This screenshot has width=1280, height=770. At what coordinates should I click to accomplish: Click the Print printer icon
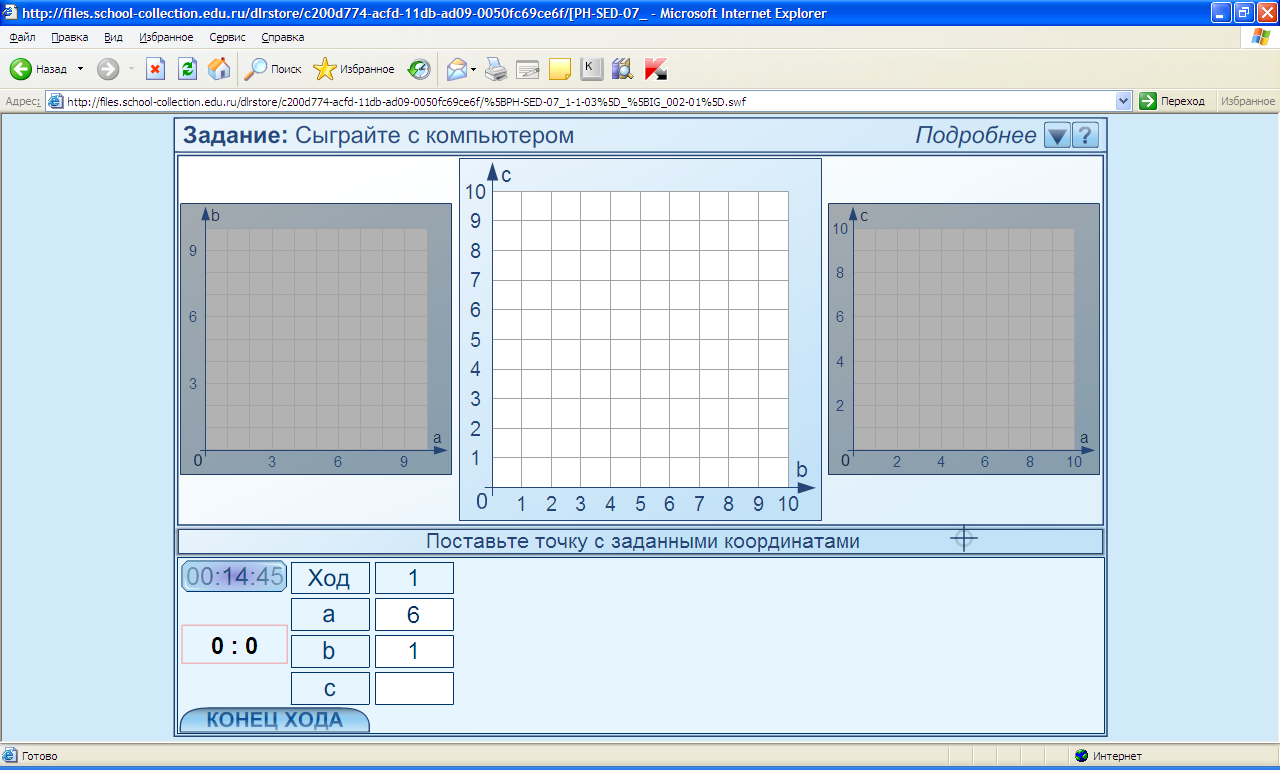tap(496, 69)
